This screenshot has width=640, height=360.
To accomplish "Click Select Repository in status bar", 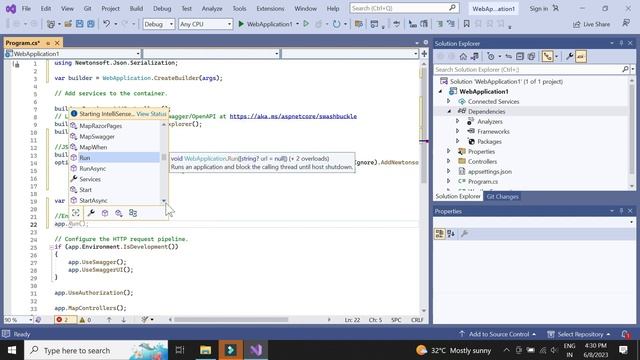I will point(580,334).
